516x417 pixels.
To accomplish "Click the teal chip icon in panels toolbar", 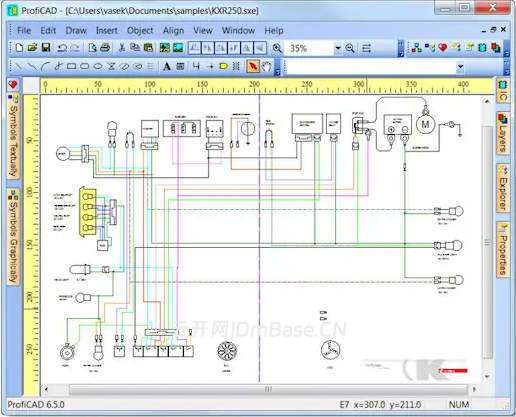I will (x=482, y=48).
